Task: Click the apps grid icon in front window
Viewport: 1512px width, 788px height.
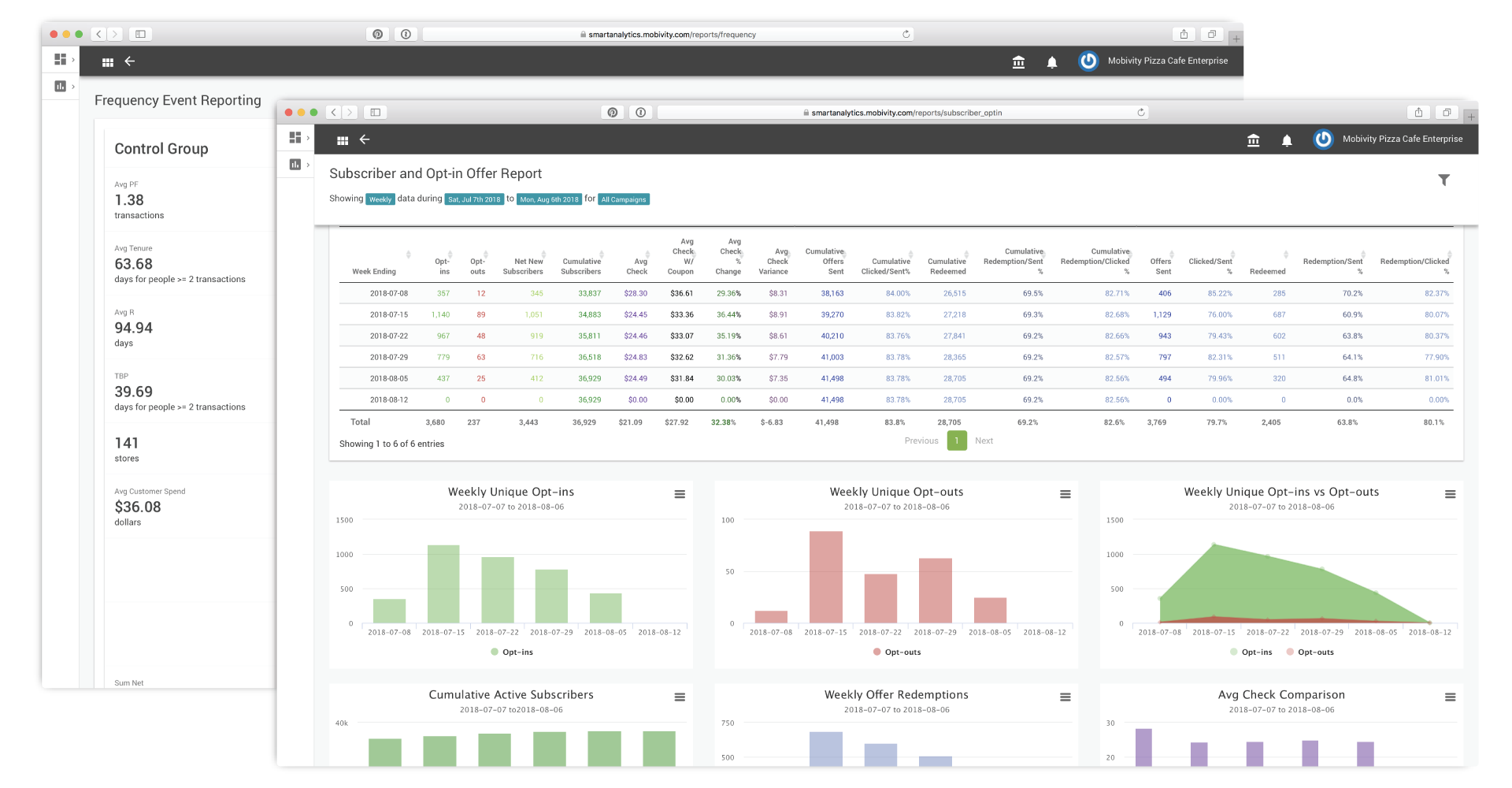Action: point(343,140)
